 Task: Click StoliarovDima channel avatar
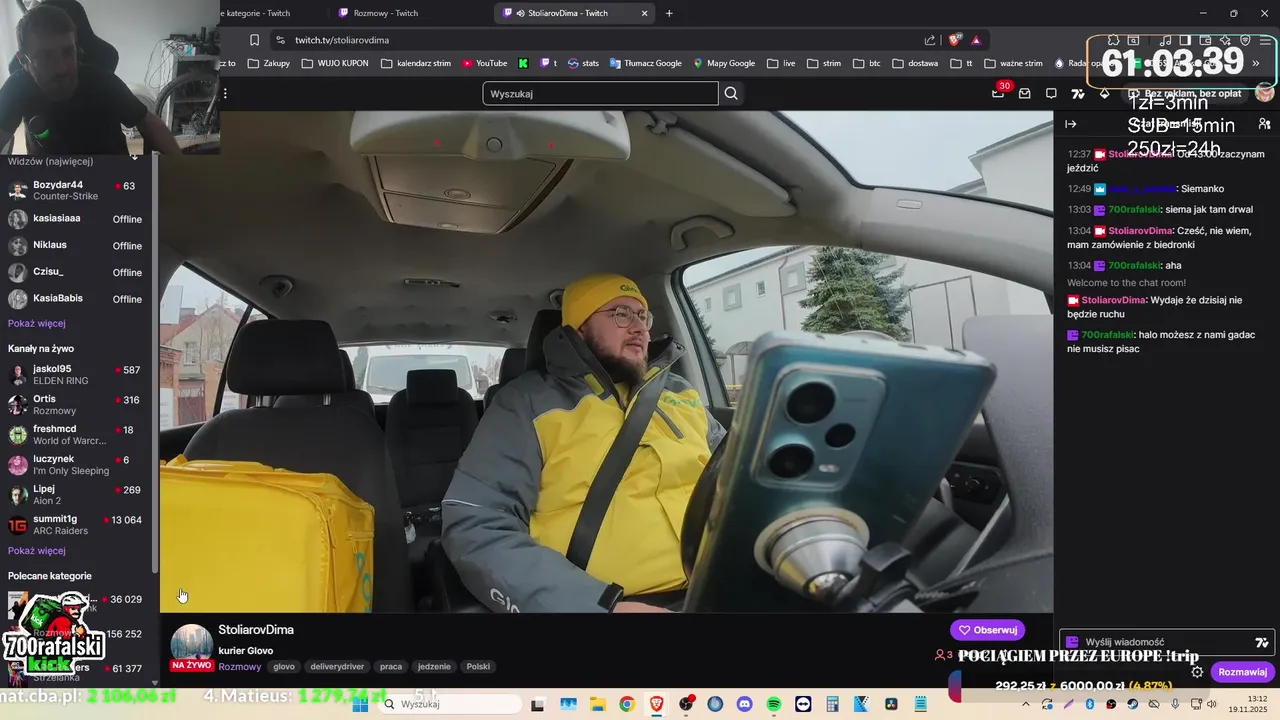191,643
